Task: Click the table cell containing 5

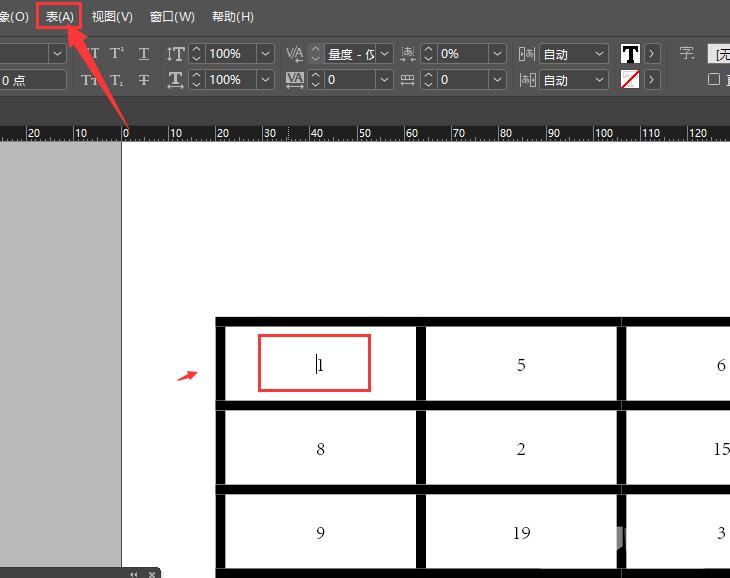Action: point(521,363)
